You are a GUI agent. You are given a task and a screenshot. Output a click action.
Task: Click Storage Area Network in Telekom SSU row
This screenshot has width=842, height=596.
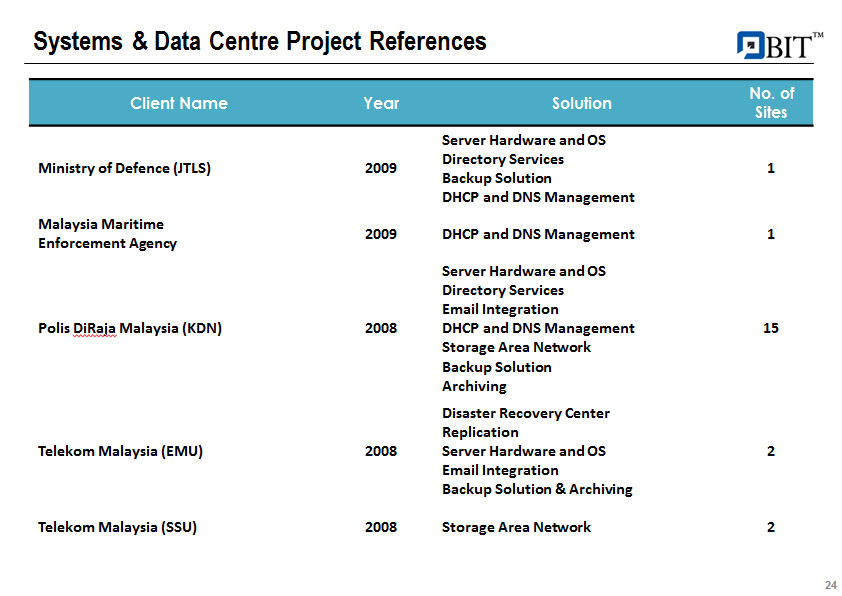(516, 527)
